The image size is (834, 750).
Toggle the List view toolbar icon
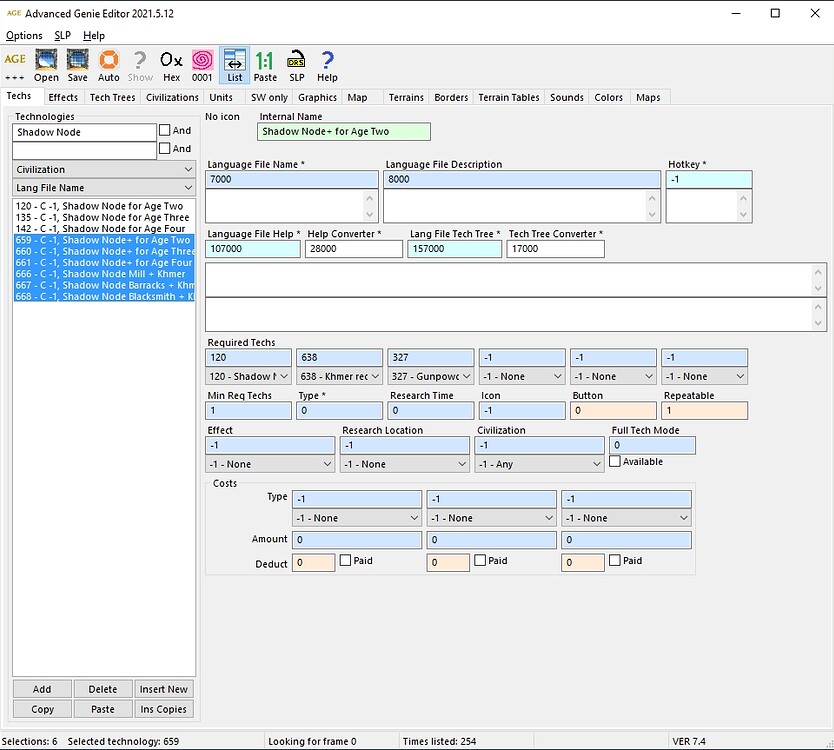click(x=234, y=64)
